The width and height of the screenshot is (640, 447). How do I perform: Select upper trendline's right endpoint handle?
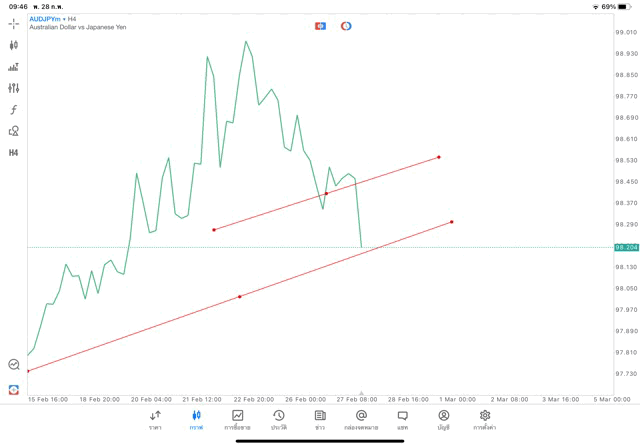[439, 157]
